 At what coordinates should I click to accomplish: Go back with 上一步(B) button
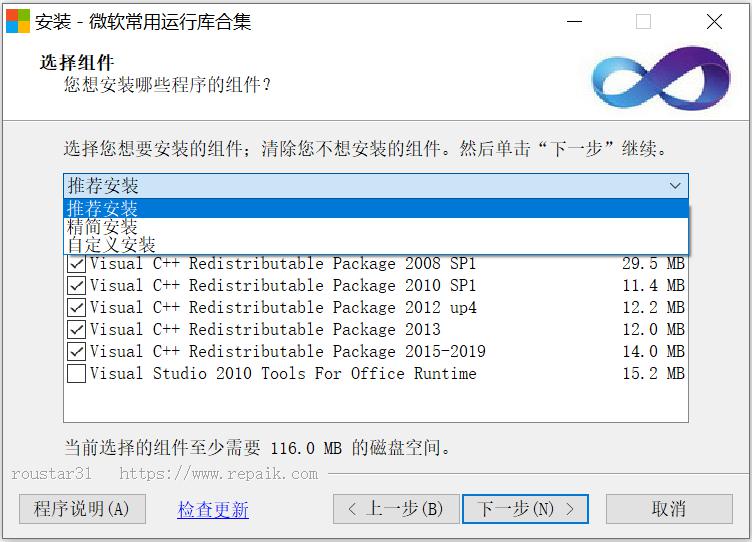[x=396, y=509]
